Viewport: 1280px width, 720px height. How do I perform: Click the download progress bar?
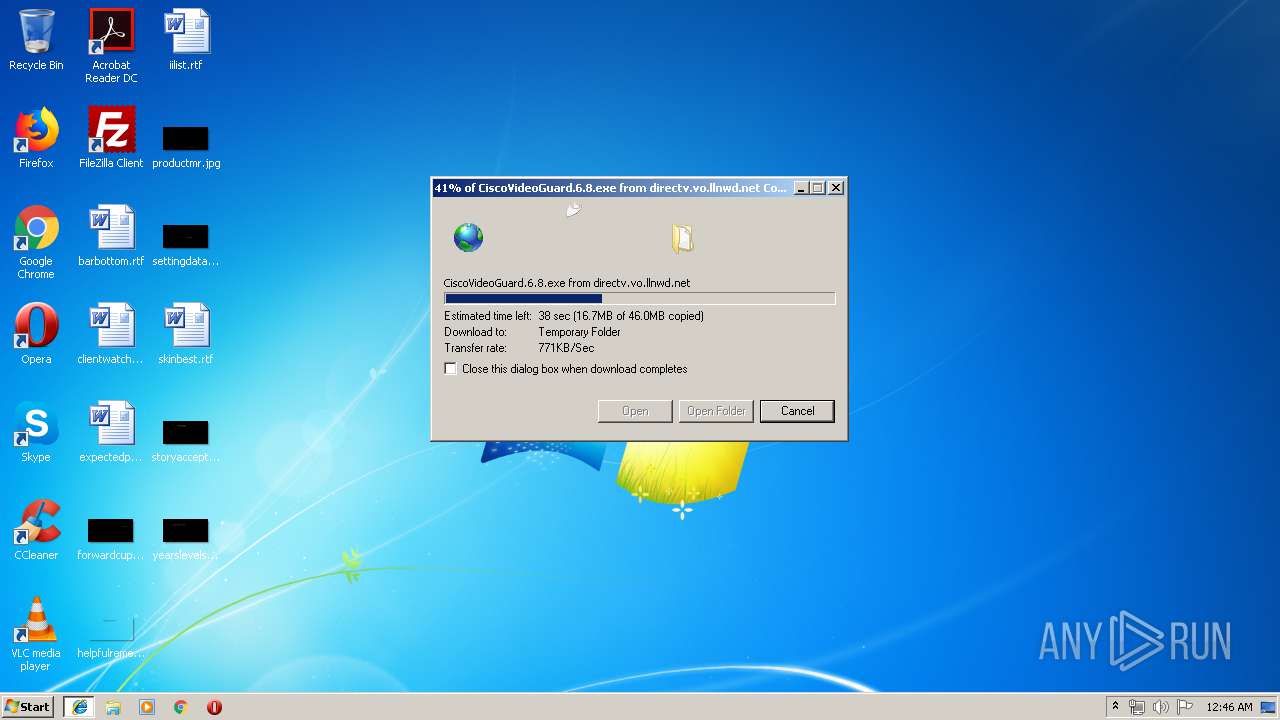click(639, 298)
